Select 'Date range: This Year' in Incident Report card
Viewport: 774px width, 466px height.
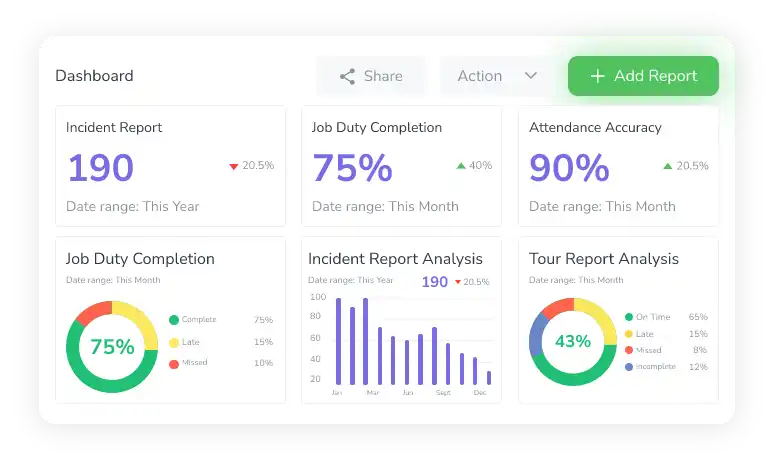pos(133,206)
